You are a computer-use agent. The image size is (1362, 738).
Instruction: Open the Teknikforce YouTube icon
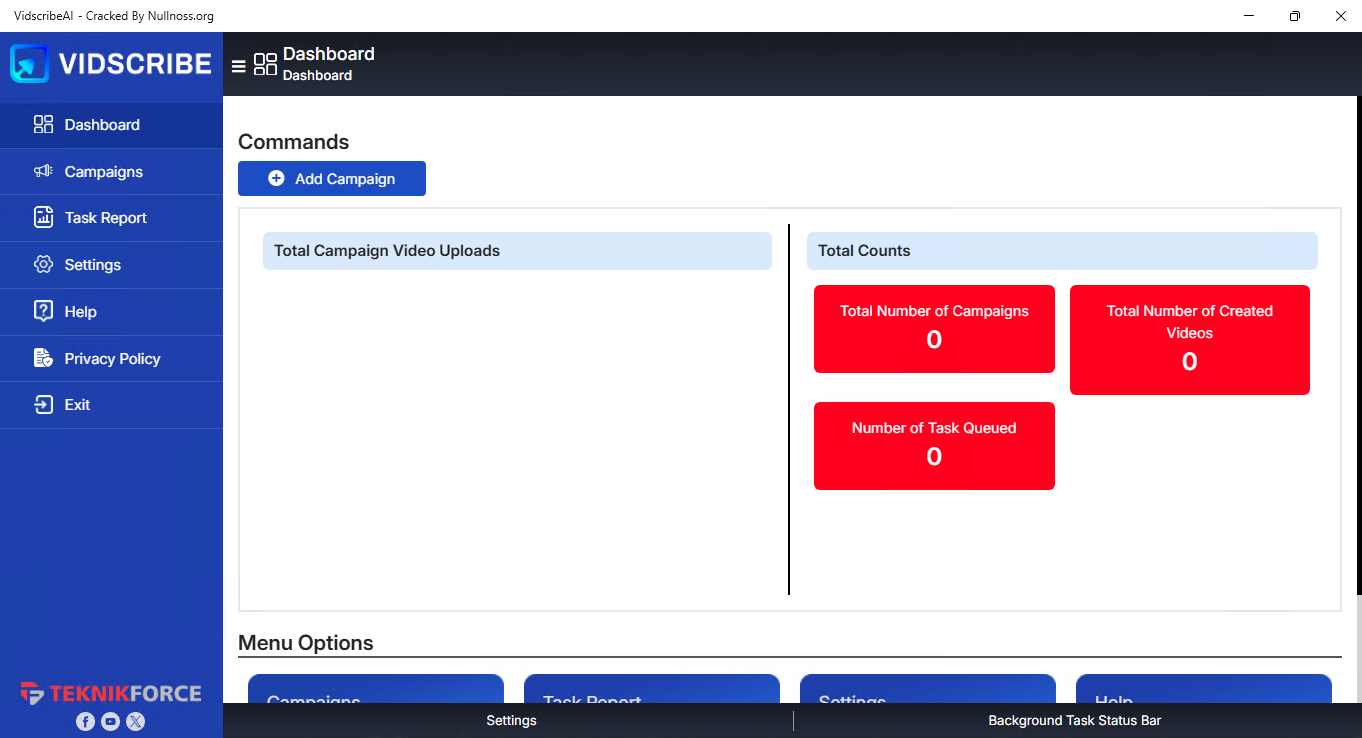pos(110,721)
